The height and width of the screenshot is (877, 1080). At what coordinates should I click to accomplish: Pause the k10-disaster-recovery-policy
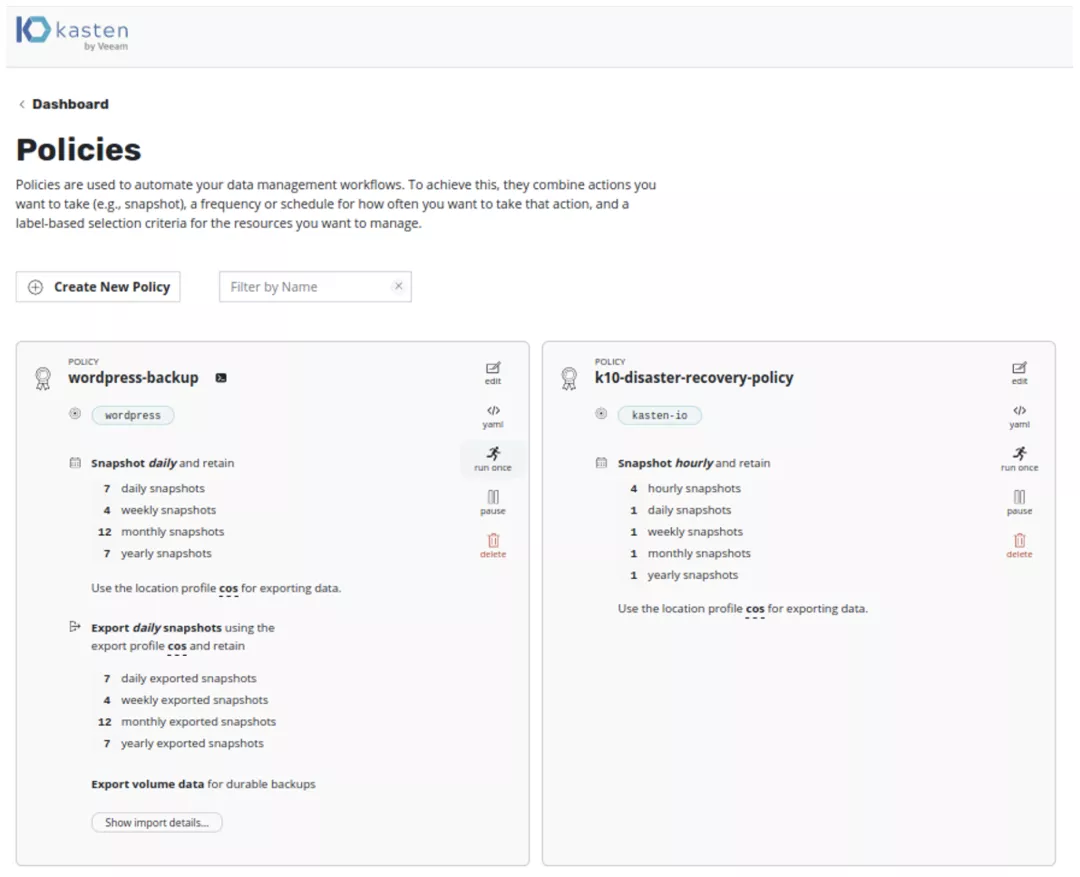1019,501
